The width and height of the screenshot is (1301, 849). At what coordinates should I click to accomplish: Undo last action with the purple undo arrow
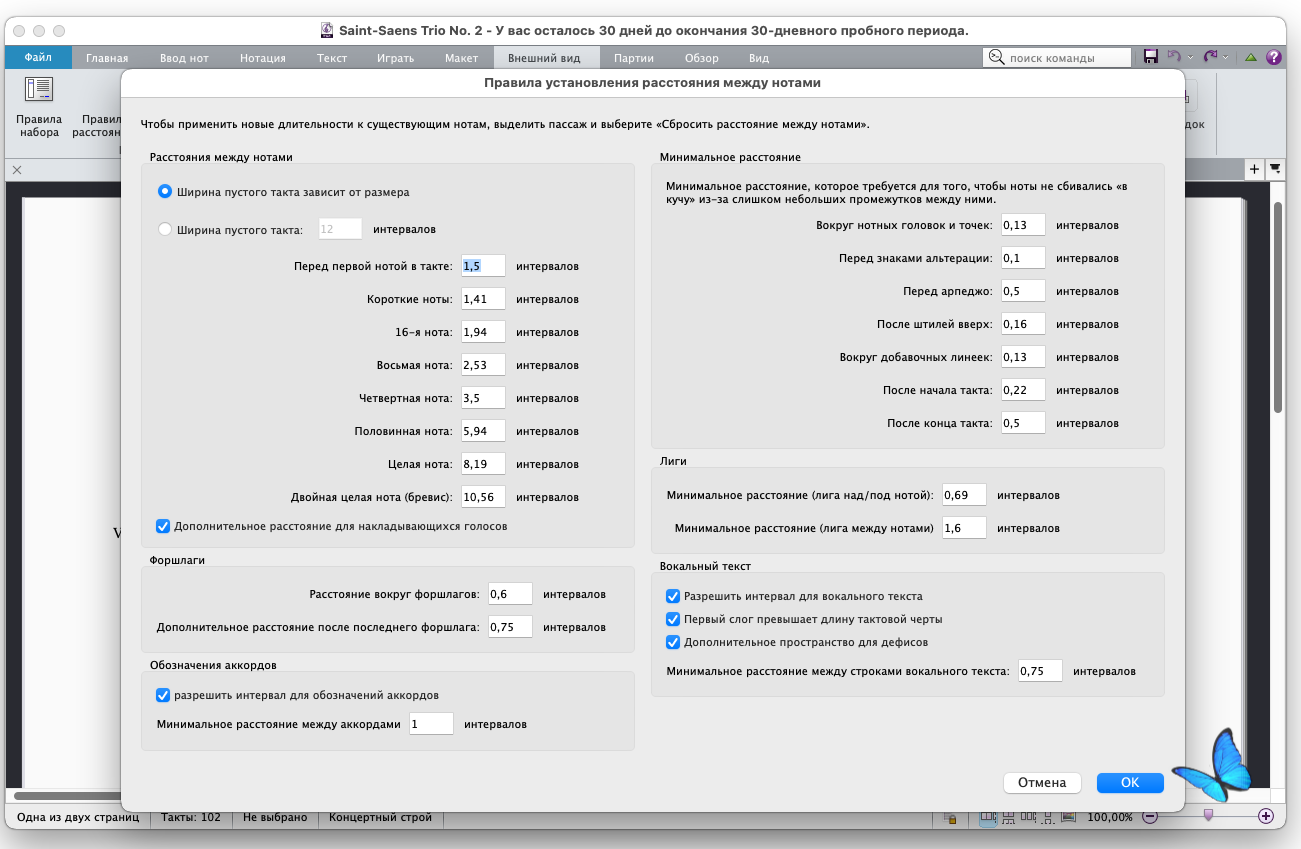1174,58
